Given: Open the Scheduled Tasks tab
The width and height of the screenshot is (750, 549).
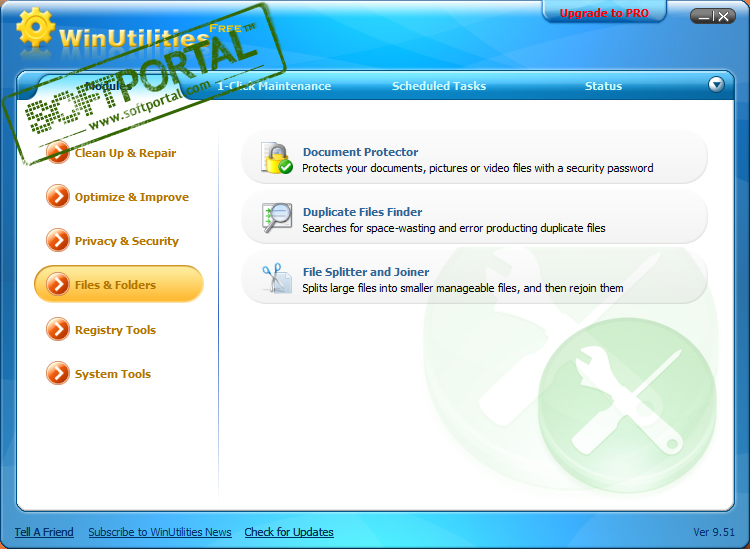Looking at the screenshot, I should (x=439, y=86).
